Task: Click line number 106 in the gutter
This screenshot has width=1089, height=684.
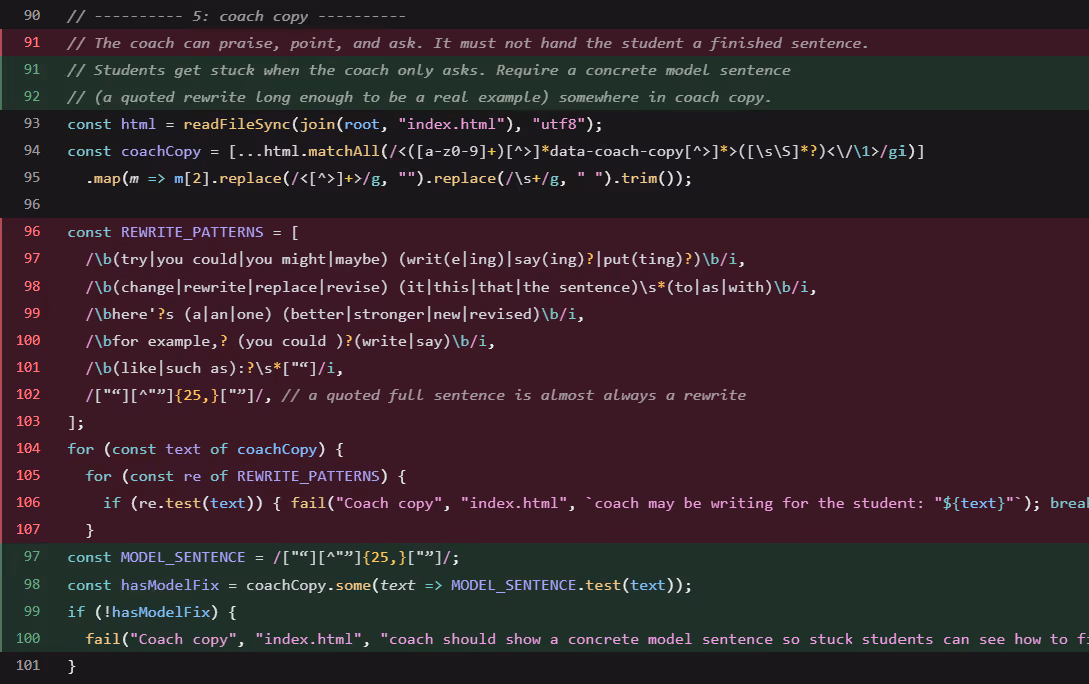Action: pyautogui.click(x=28, y=503)
